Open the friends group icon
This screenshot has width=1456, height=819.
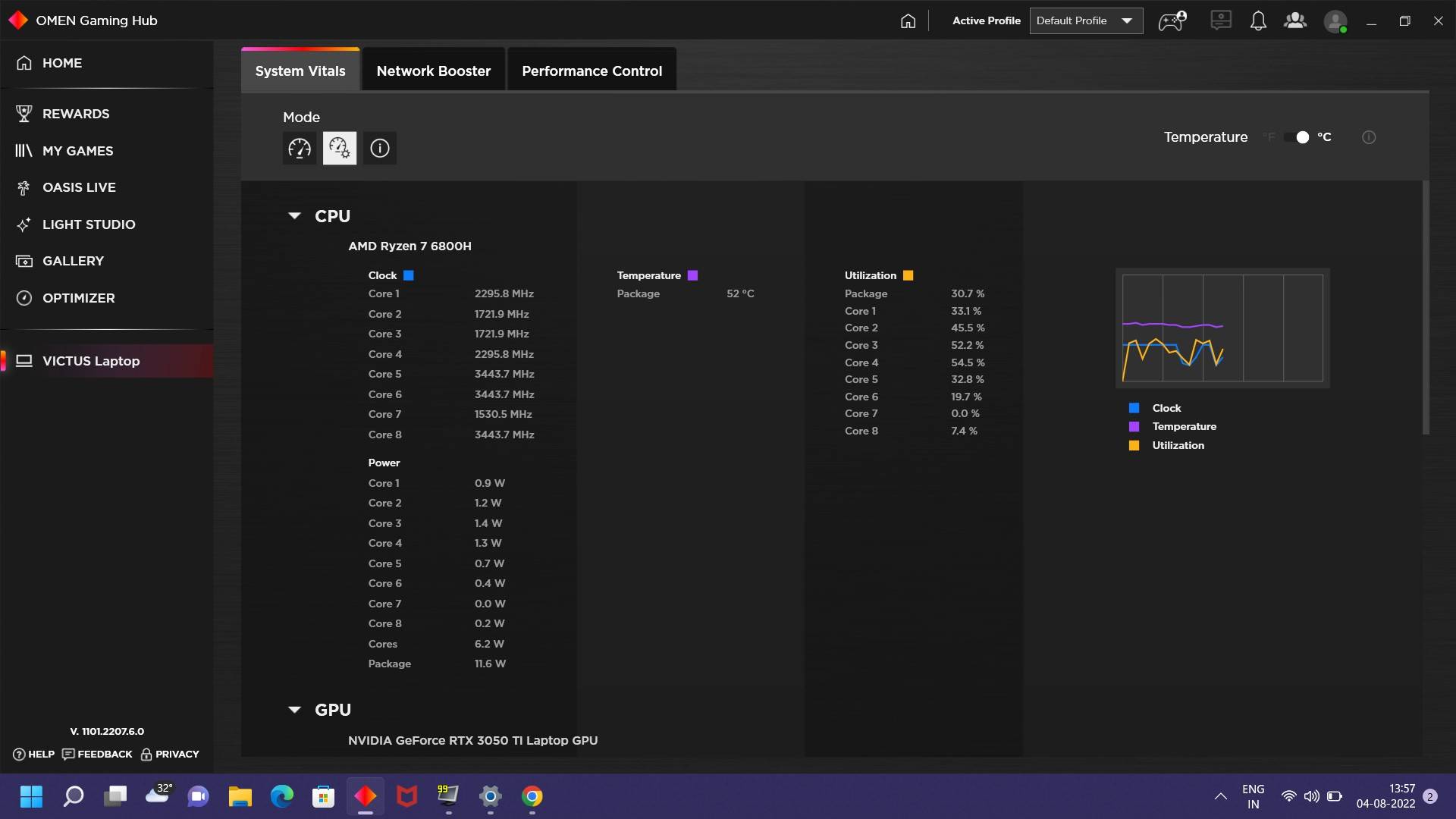tap(1295, 21)
